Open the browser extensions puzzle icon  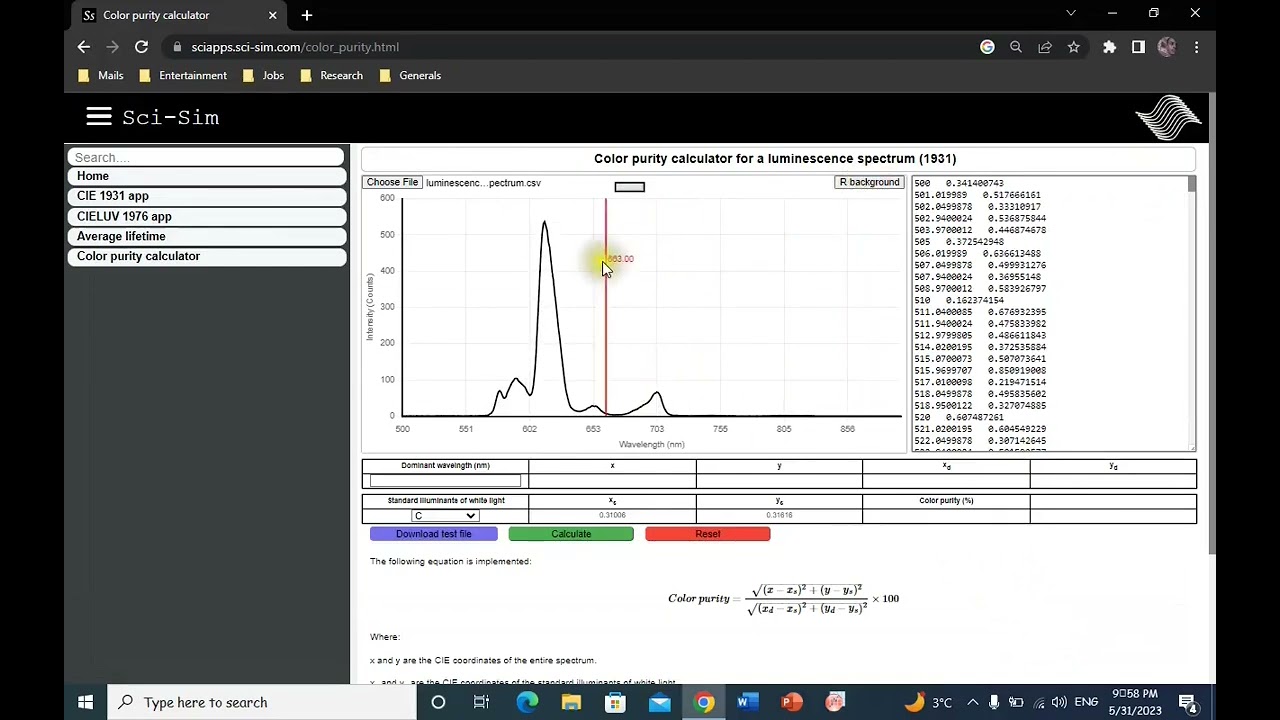click(x=1109, y=47)
